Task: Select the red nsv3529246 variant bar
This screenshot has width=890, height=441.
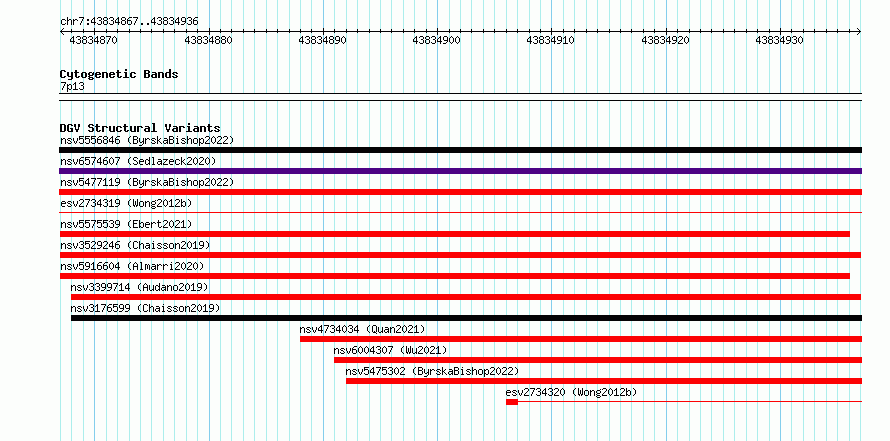Action: [460, 255]
